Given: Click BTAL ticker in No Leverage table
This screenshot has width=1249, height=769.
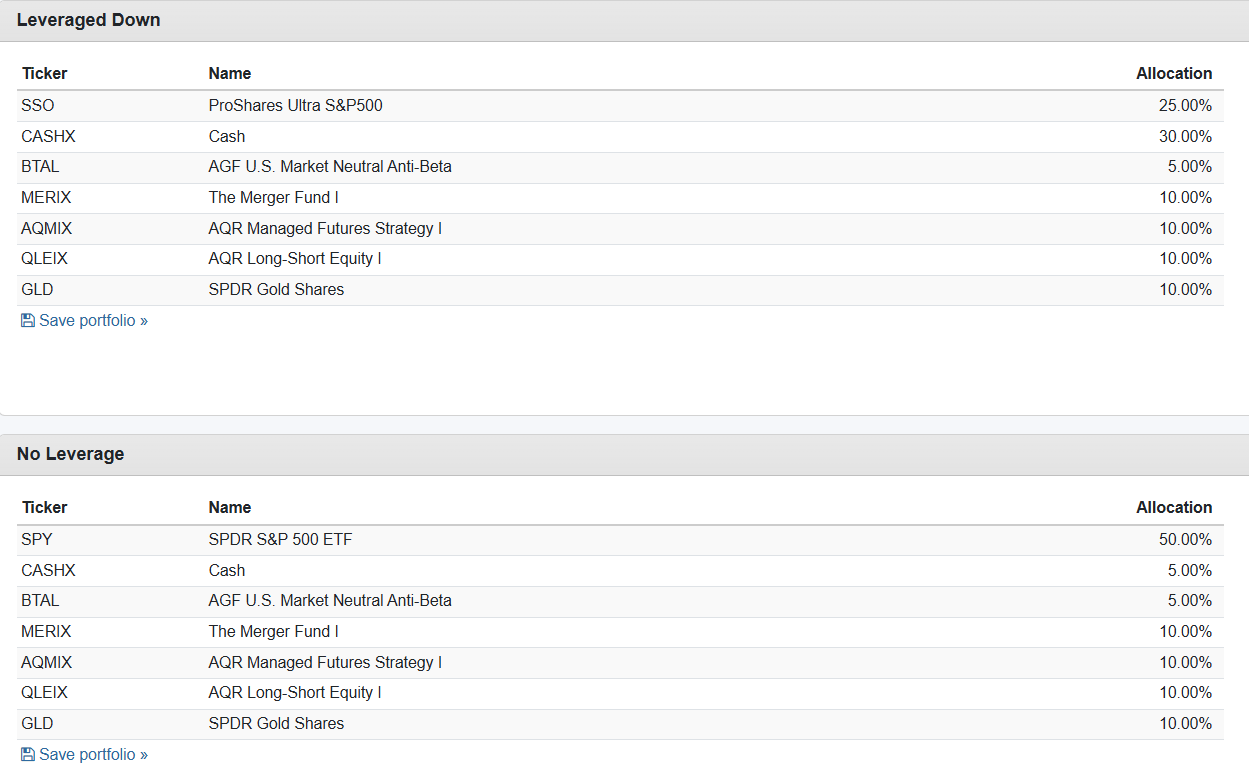Looking at the screenshot, I should pyautogui.click(x=40, y=600).
